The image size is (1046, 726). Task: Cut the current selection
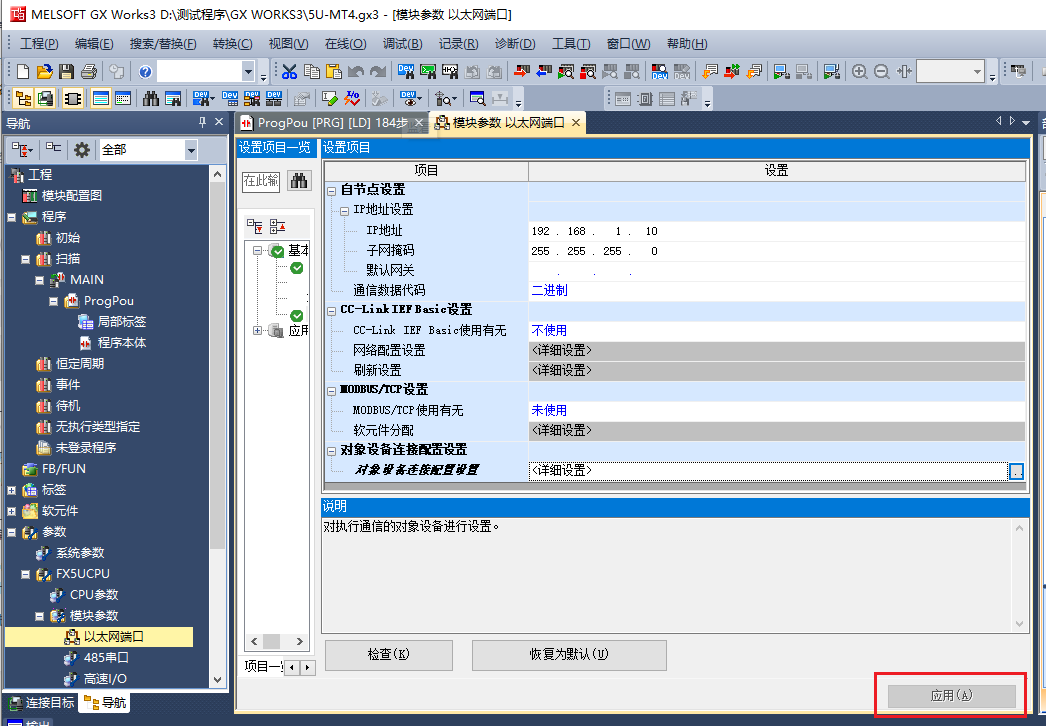pos(288,71)
